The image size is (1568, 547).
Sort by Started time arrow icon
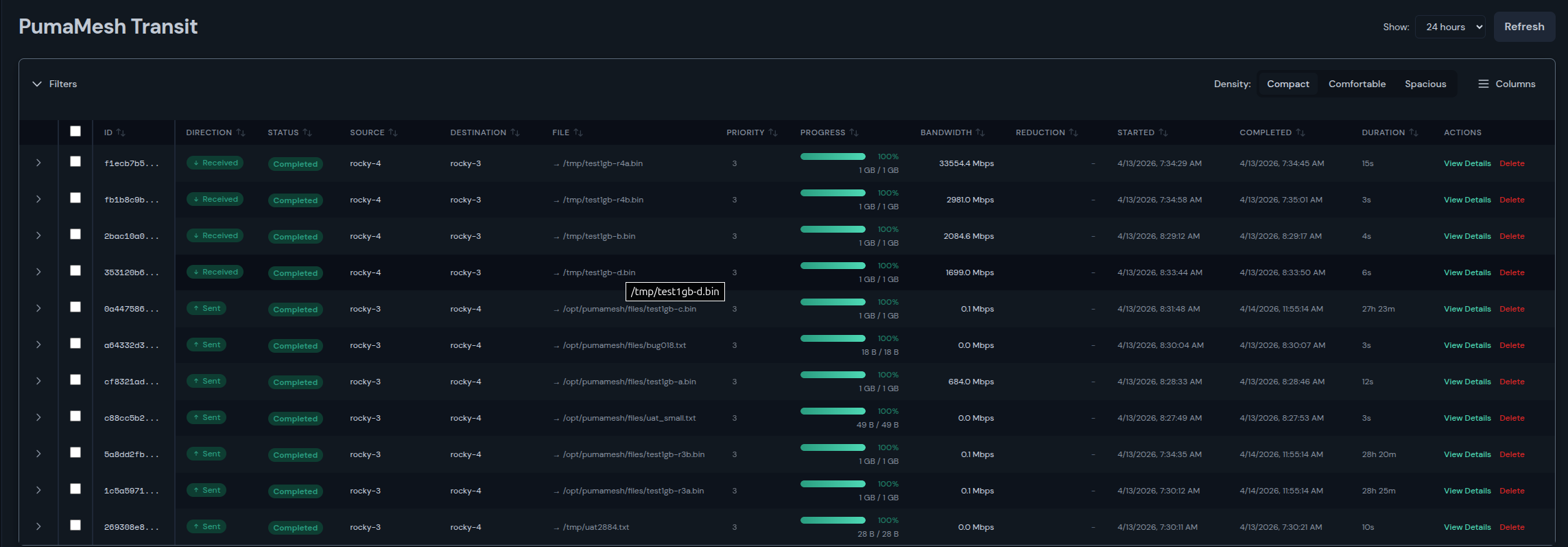[1163, 132]
